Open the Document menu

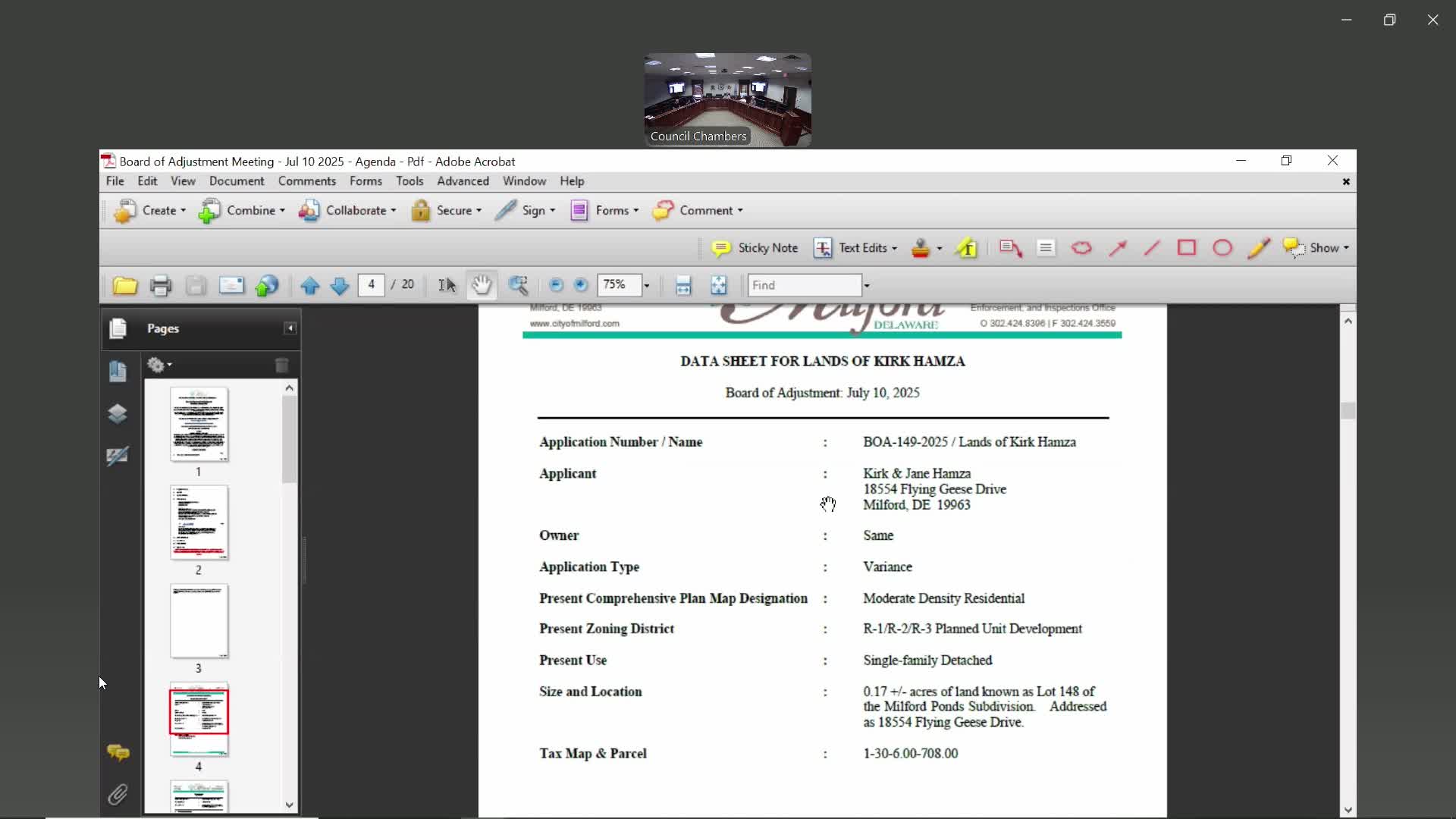[237, 181]
